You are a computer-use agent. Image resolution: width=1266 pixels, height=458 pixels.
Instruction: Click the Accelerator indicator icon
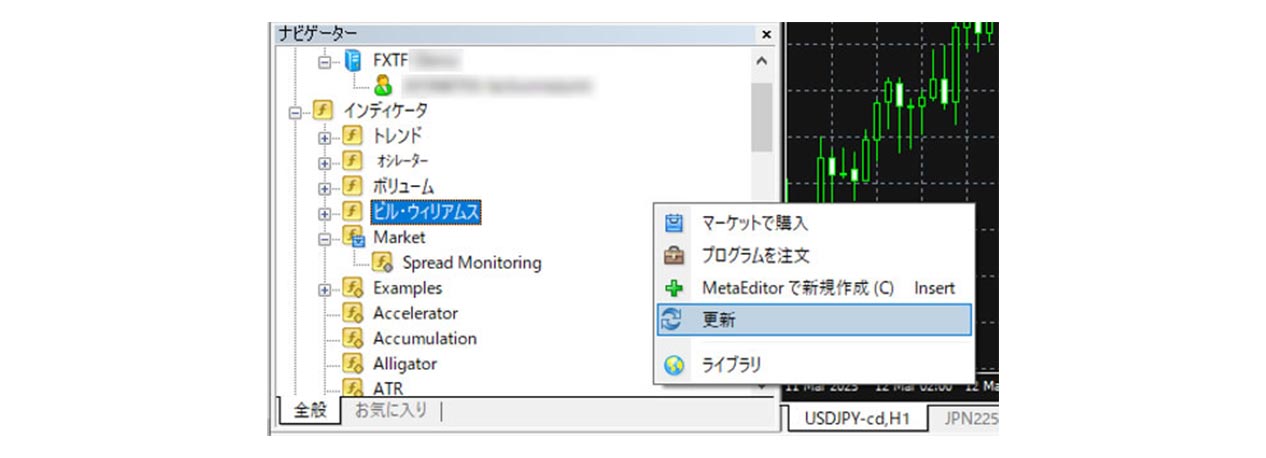(x=352, y=313)
